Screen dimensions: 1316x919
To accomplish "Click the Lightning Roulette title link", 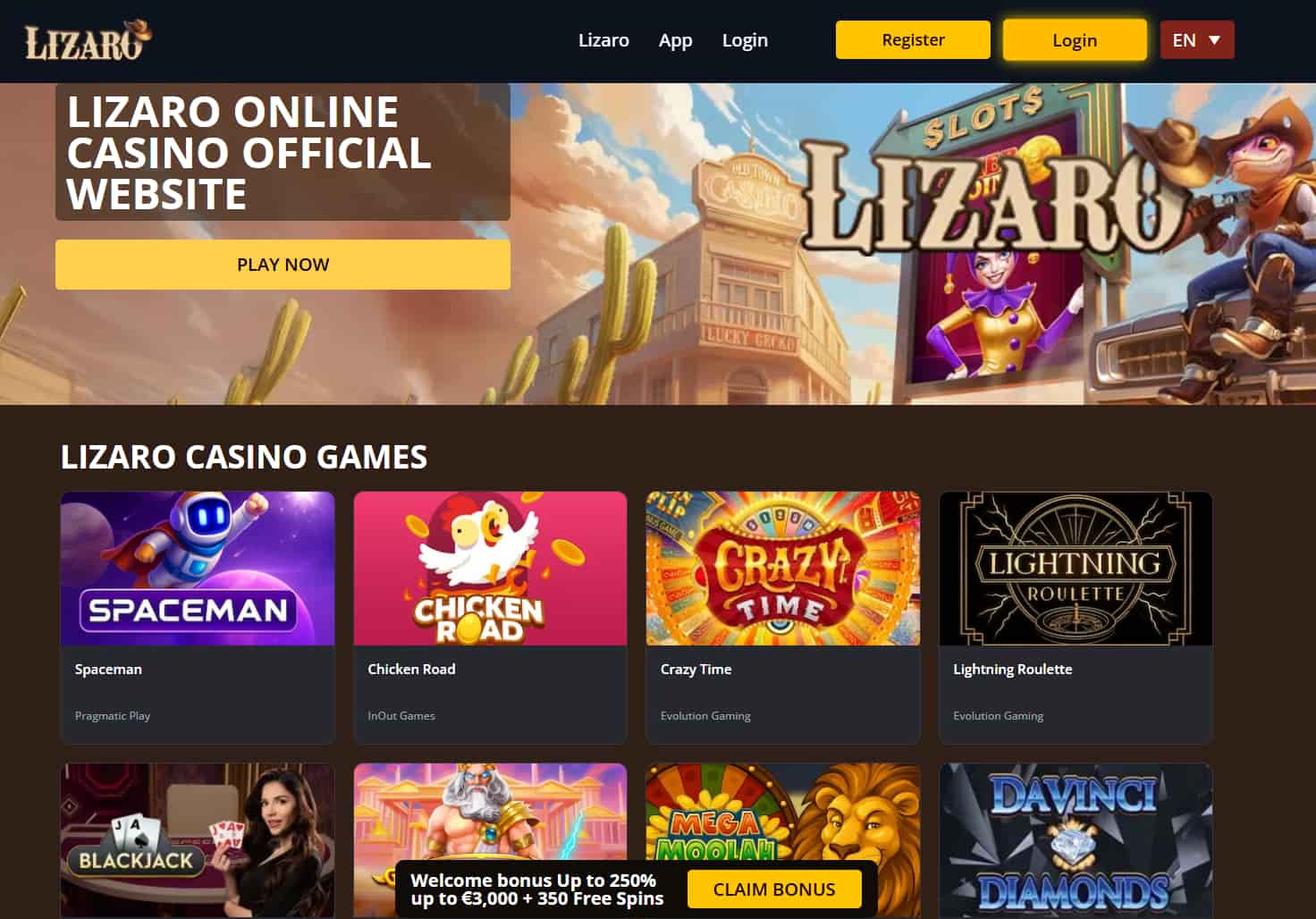I will coord(1012,670).
